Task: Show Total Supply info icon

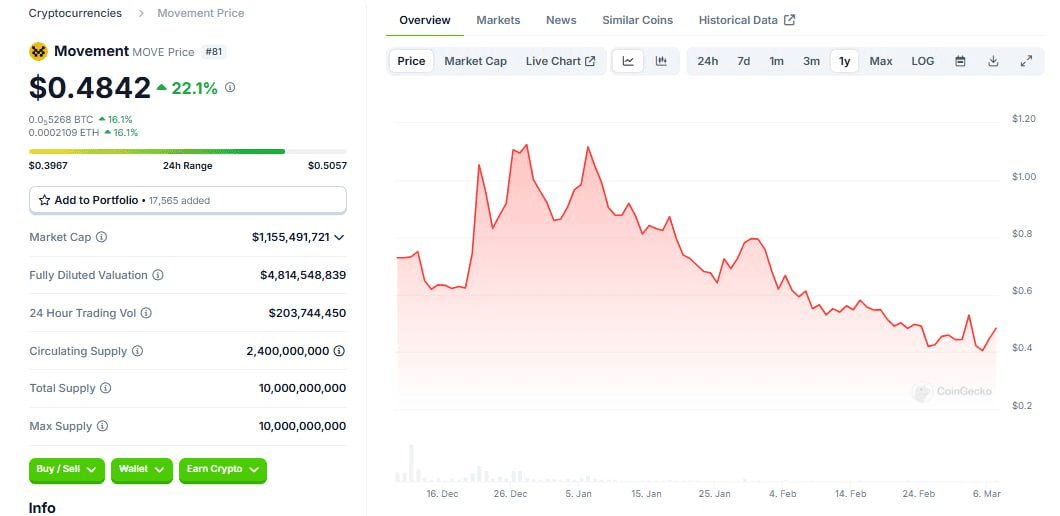Action: 105,388
